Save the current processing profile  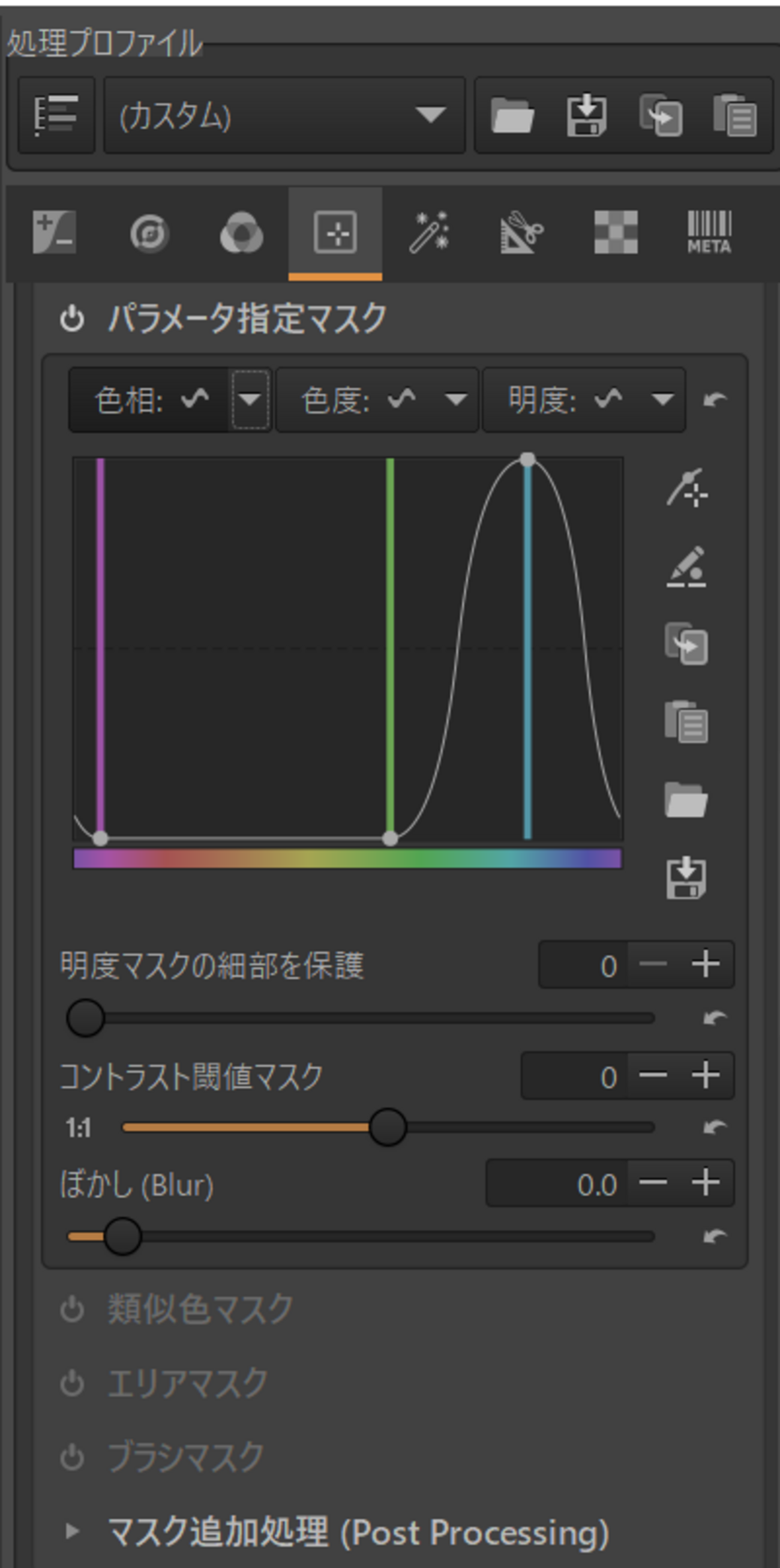[586, 115]
